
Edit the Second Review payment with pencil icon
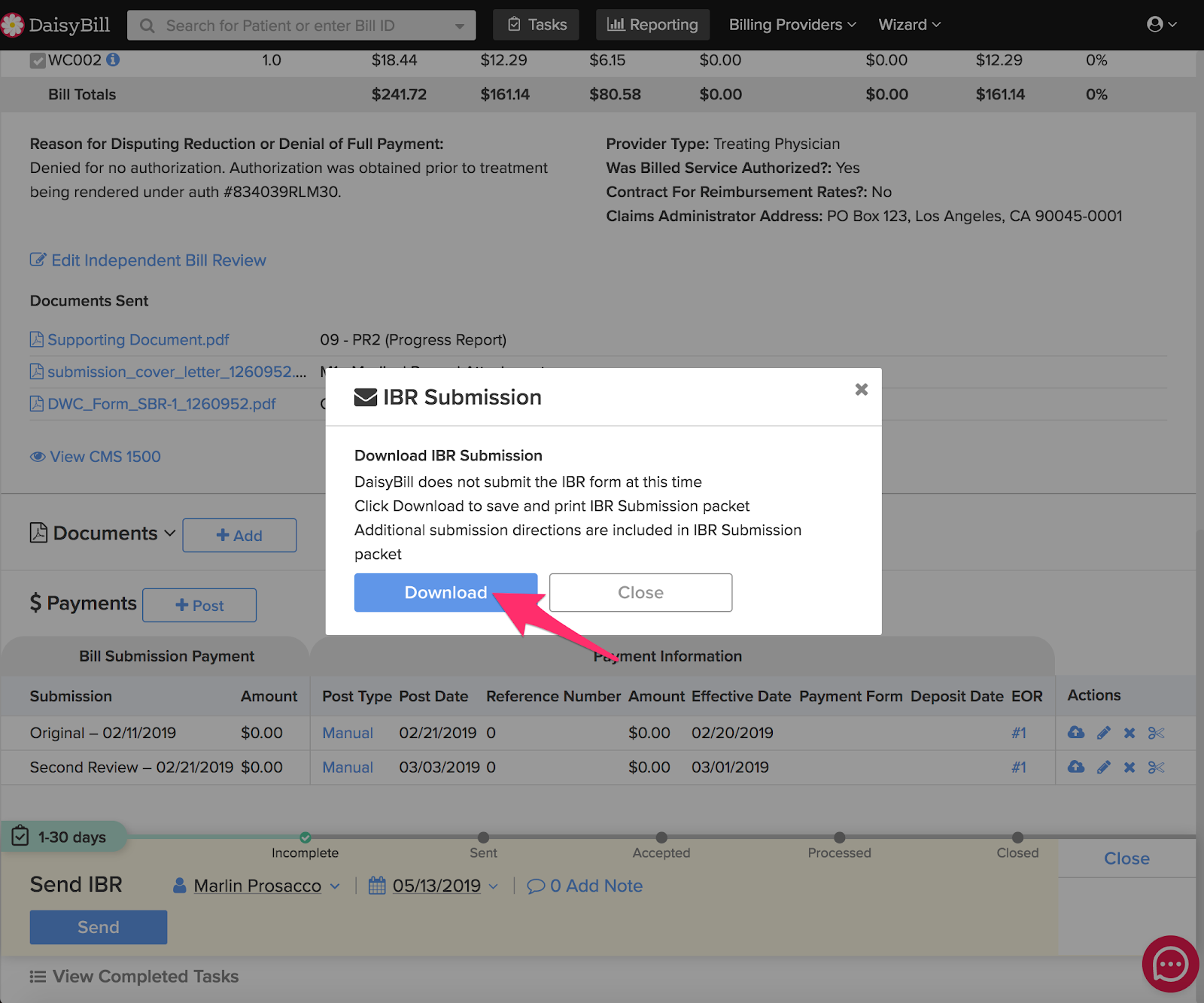point(1102,767)
